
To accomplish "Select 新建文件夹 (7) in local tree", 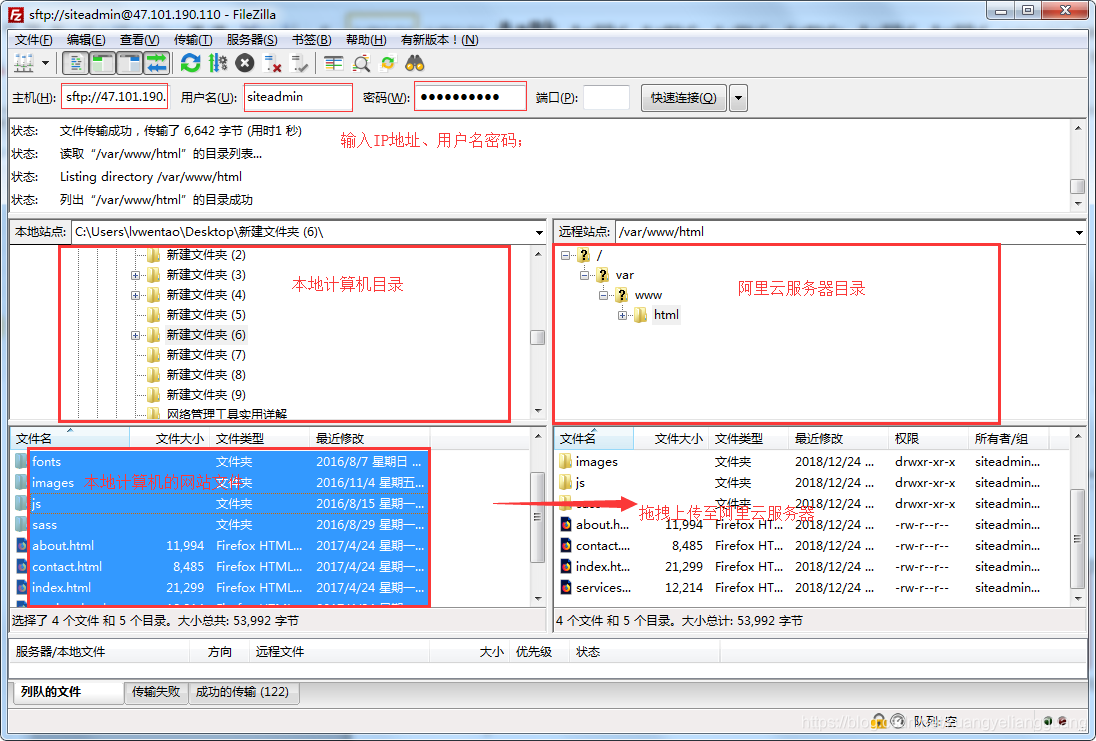I will pyautogui.click(x=206, y=354).
